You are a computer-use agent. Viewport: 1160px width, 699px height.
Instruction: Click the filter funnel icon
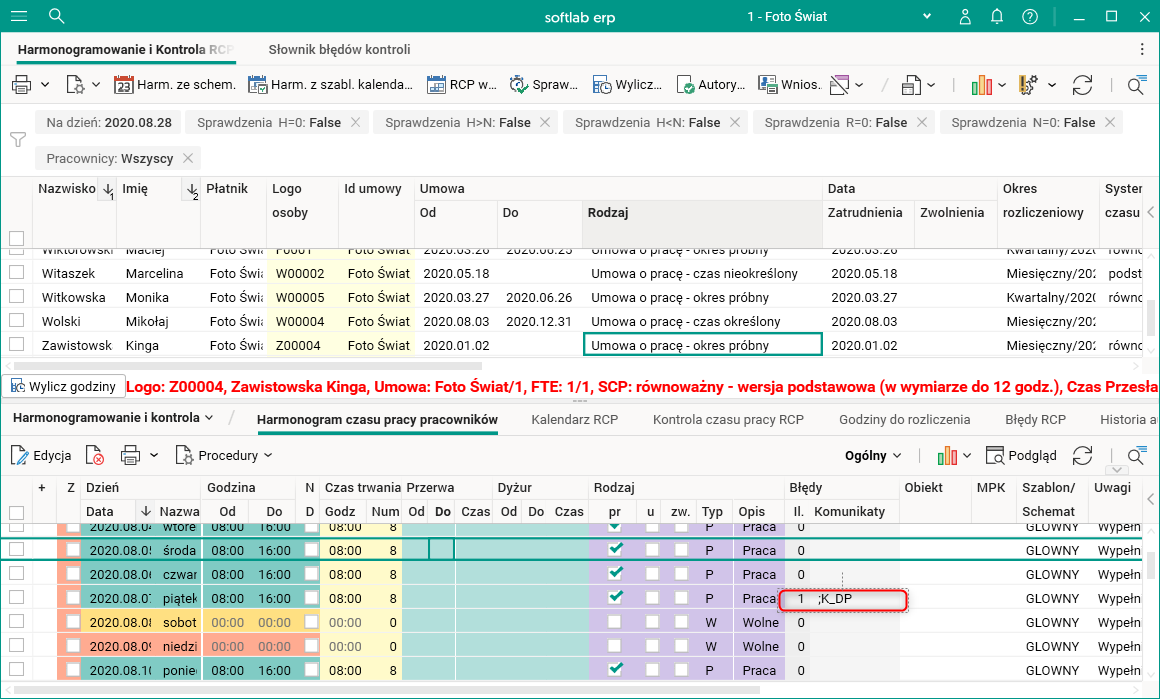[x=17, y=139]
